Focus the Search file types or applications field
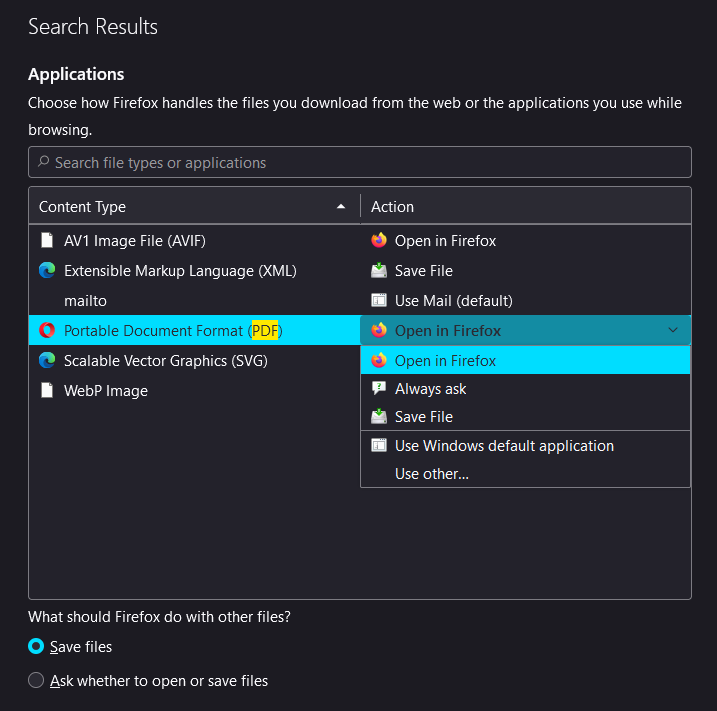The width and height of the screenshot is (717, 711). coord(360,162)
